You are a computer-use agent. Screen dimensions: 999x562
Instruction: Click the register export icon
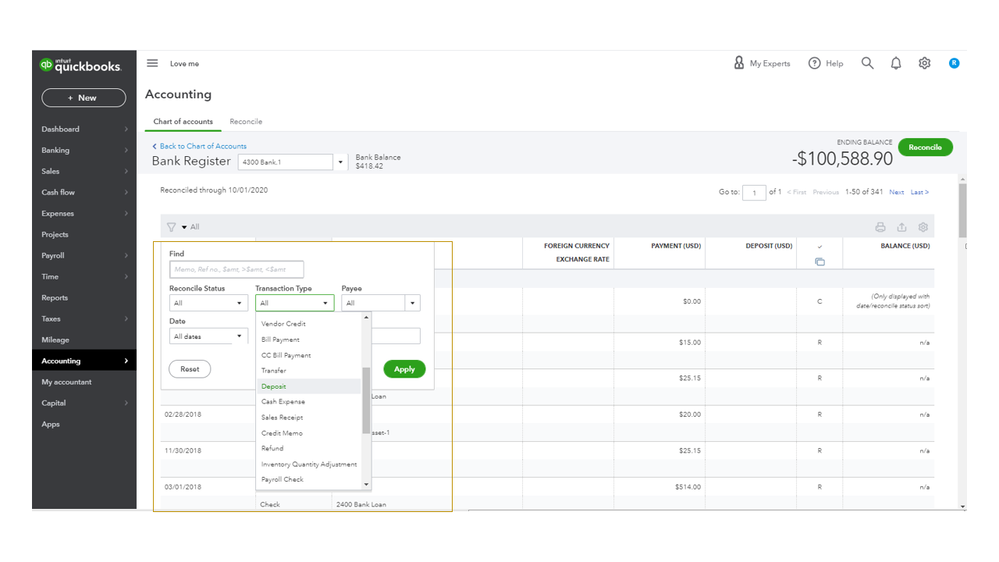tap(902, 227)
